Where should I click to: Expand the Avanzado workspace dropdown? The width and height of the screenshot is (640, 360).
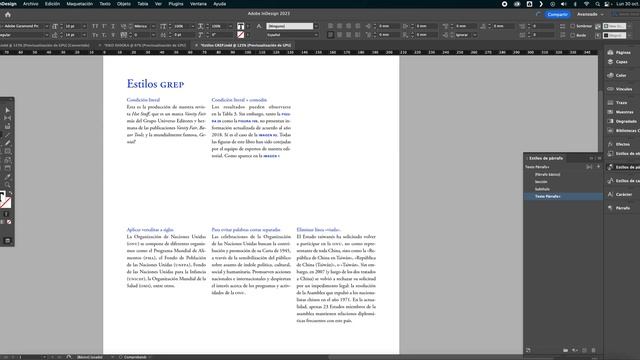point(590,14)
